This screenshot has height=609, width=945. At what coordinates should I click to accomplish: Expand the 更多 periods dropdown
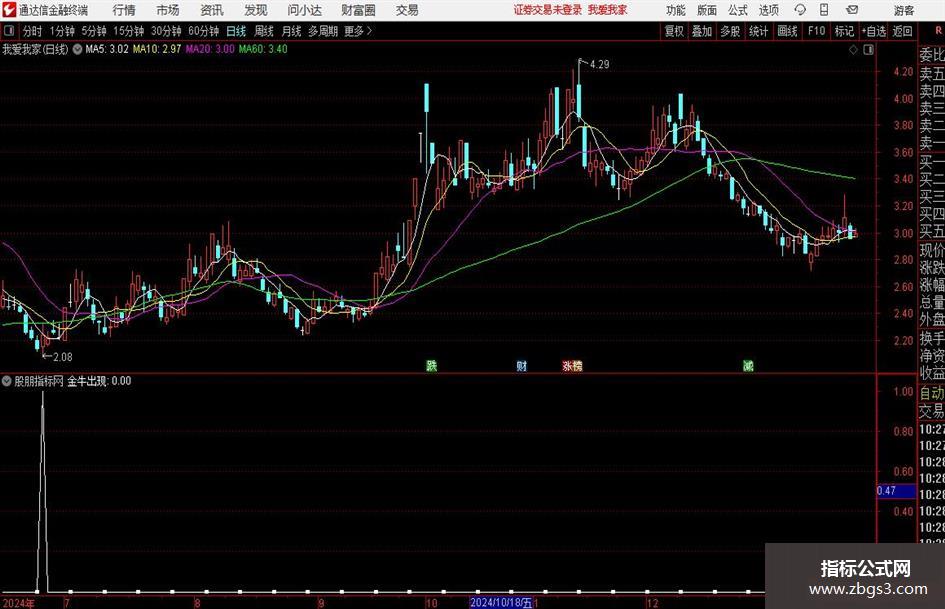[x=359, y=31]
